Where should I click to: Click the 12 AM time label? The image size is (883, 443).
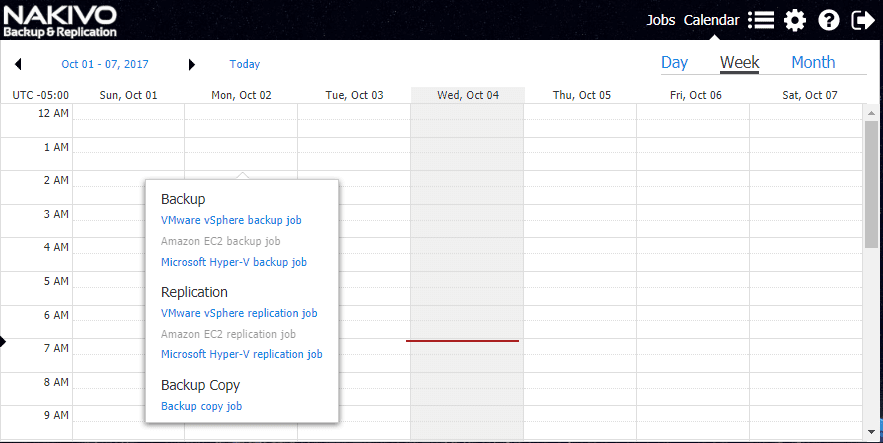pos(53,113)
